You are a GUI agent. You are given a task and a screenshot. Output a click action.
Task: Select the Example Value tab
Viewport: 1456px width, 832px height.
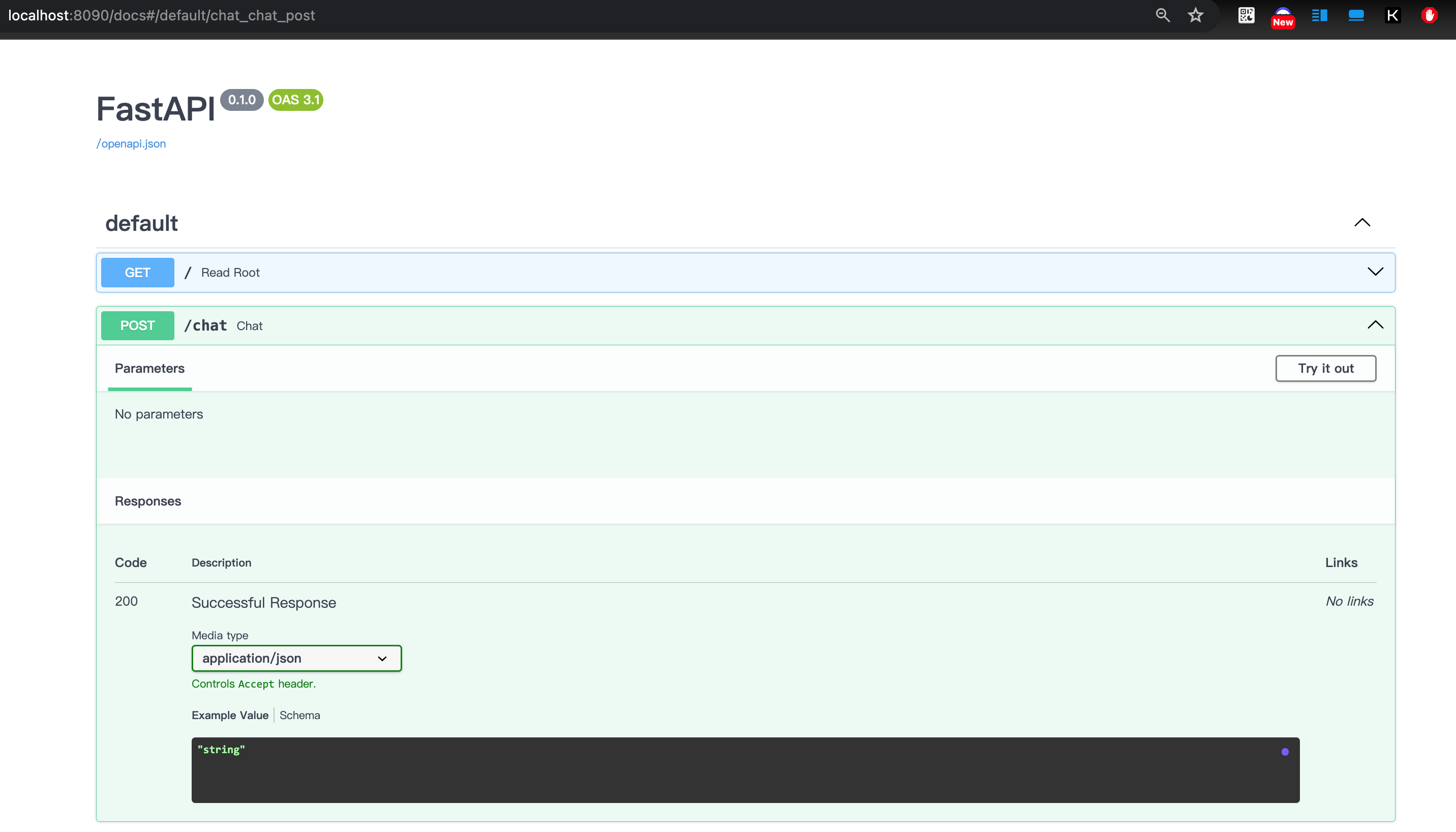pyautogui.click(x=230, y=716)
